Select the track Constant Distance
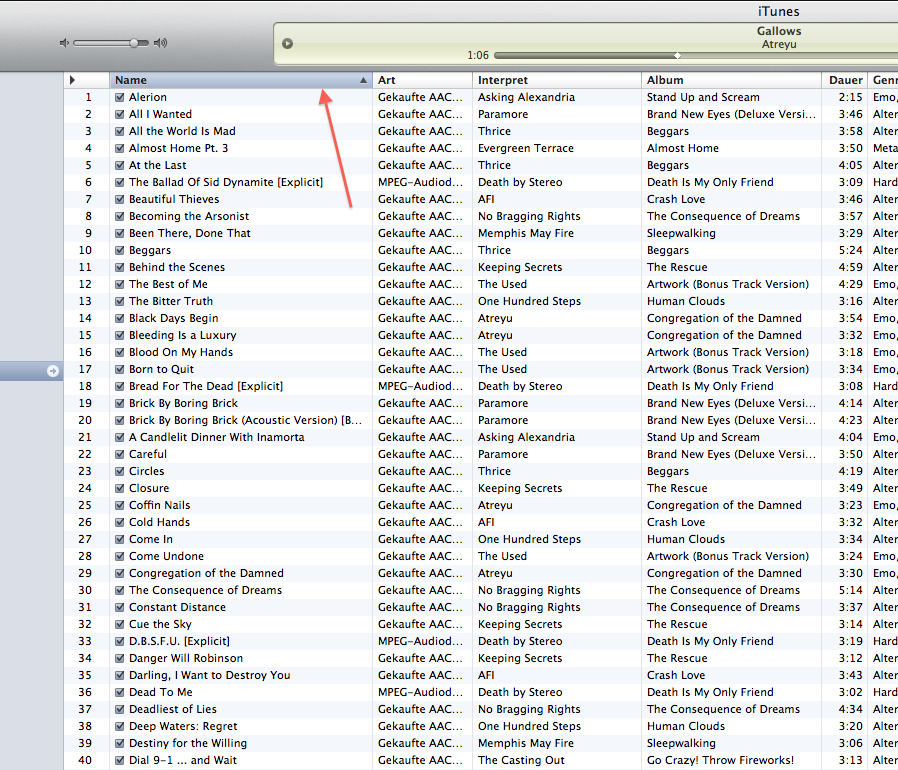Screen dimensions: 898x770 [x=178, y=607]
